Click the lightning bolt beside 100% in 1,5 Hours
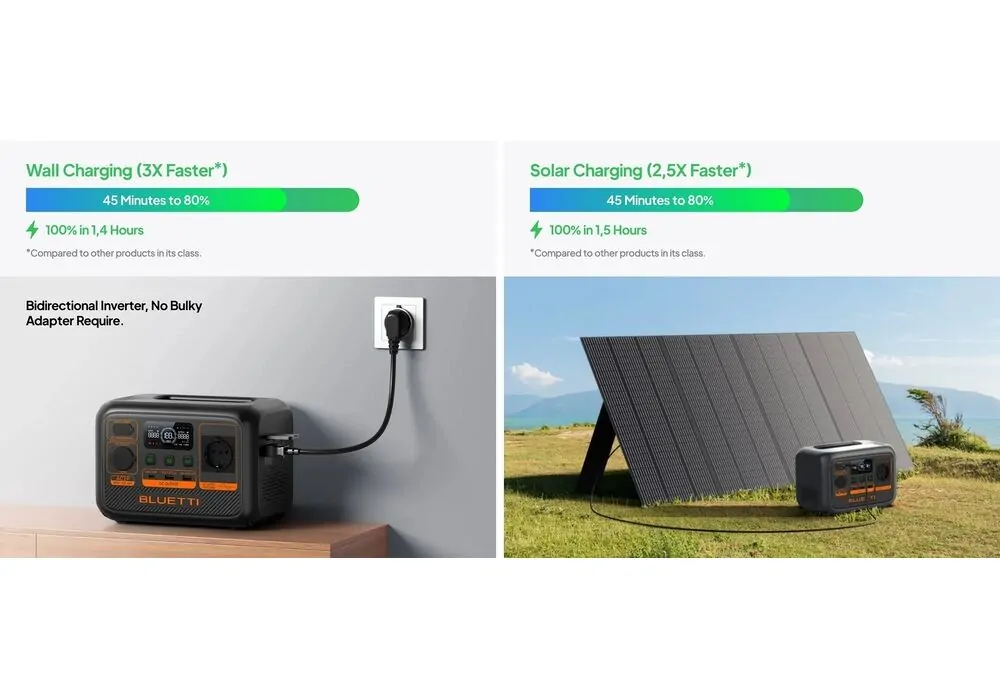The height and width of the screenshot is (700, 1000). [536, 230]
